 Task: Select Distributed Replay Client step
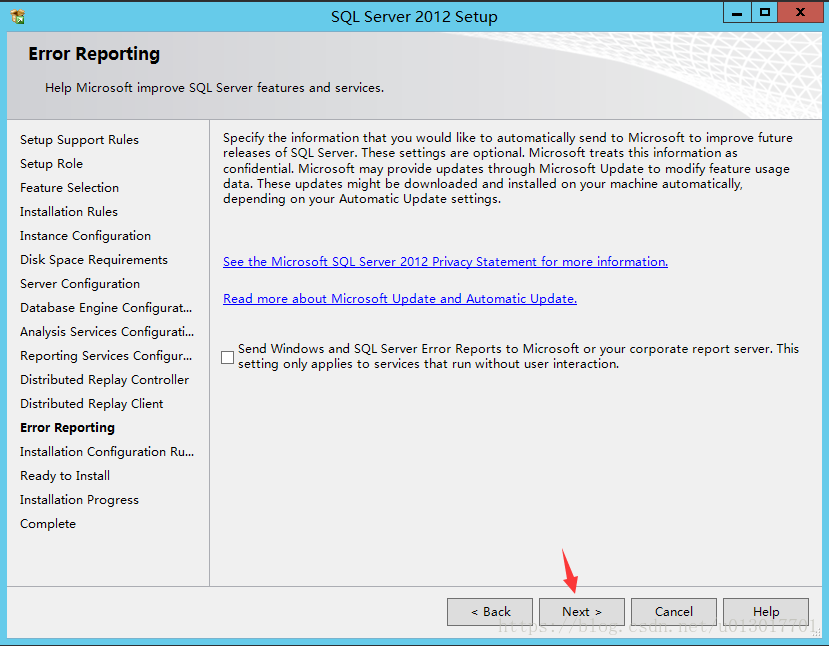coord(91,404)
